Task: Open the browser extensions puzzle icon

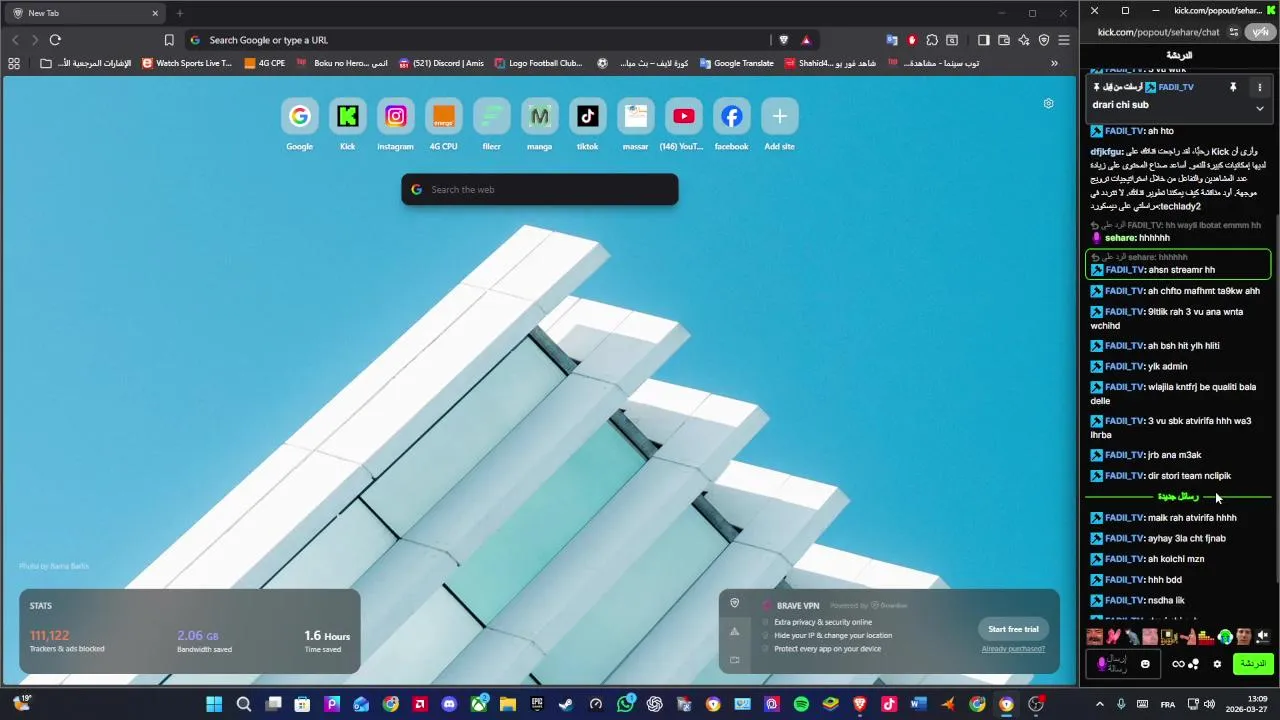Action: pos(932,40)
